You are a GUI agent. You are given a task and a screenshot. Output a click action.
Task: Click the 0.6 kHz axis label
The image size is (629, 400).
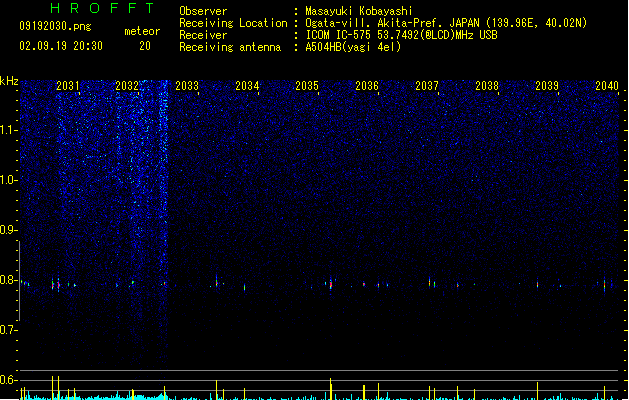[x=9, y=380]
